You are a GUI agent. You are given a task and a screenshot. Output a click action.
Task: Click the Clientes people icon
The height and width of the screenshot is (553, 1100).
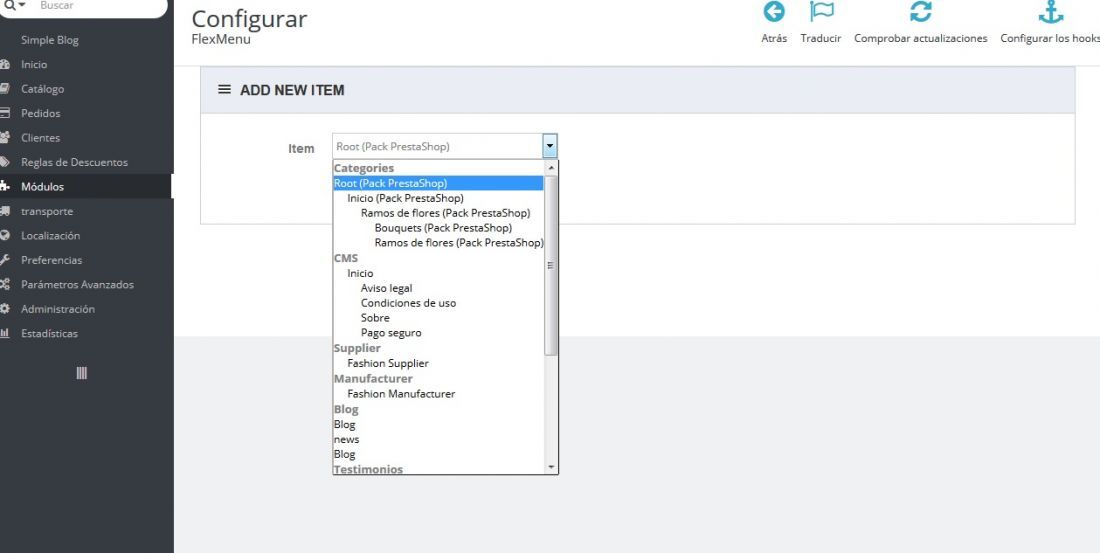5,138
